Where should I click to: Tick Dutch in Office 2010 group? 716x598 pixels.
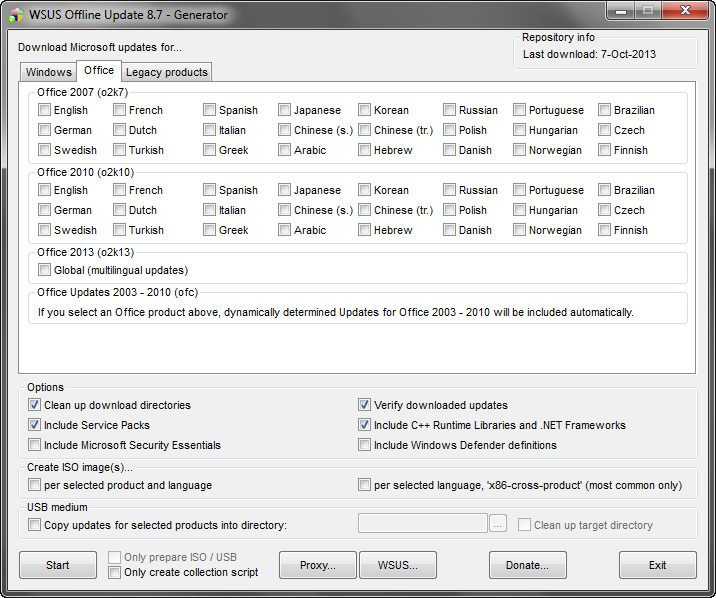click(119, 210)
